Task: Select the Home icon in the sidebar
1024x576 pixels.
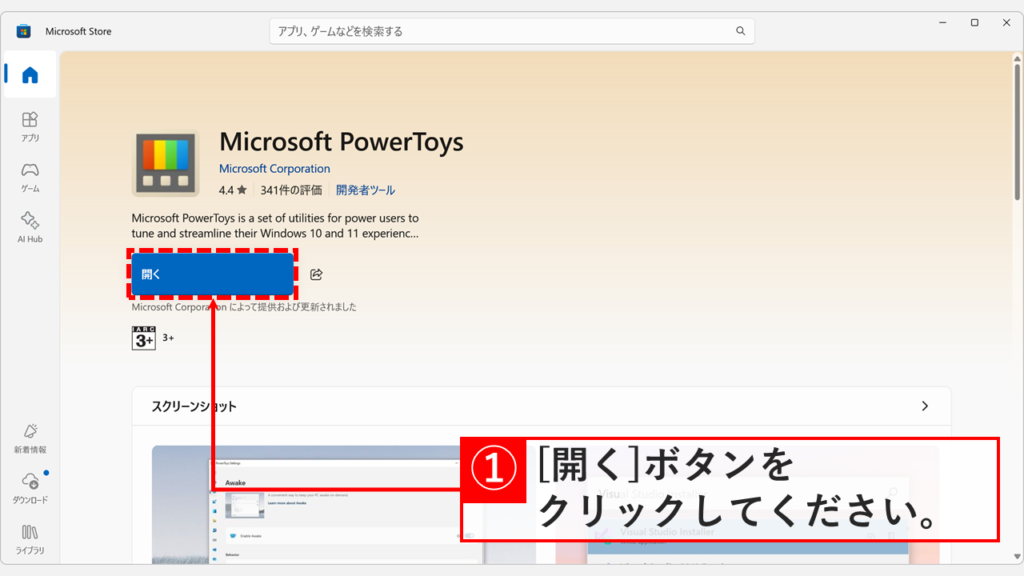Action: (29, 74)
